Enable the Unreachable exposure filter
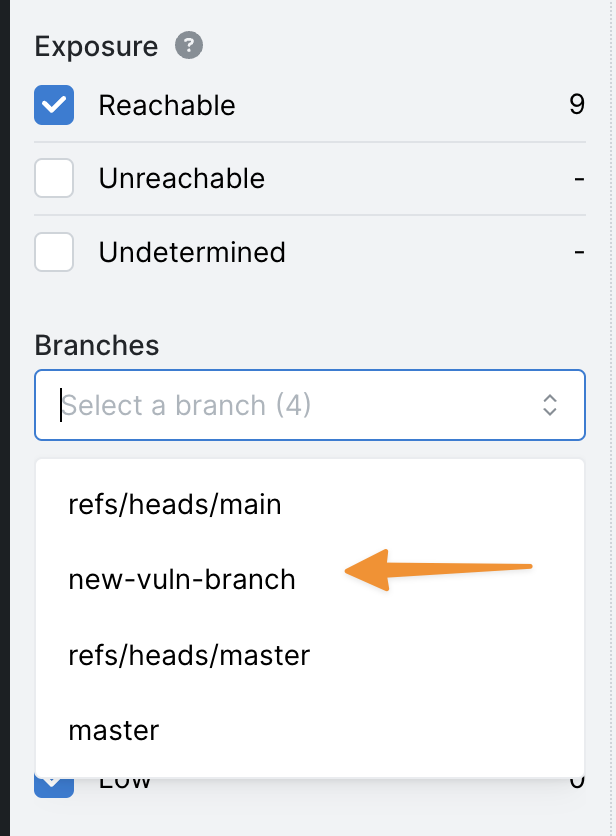 click(53, 178)
